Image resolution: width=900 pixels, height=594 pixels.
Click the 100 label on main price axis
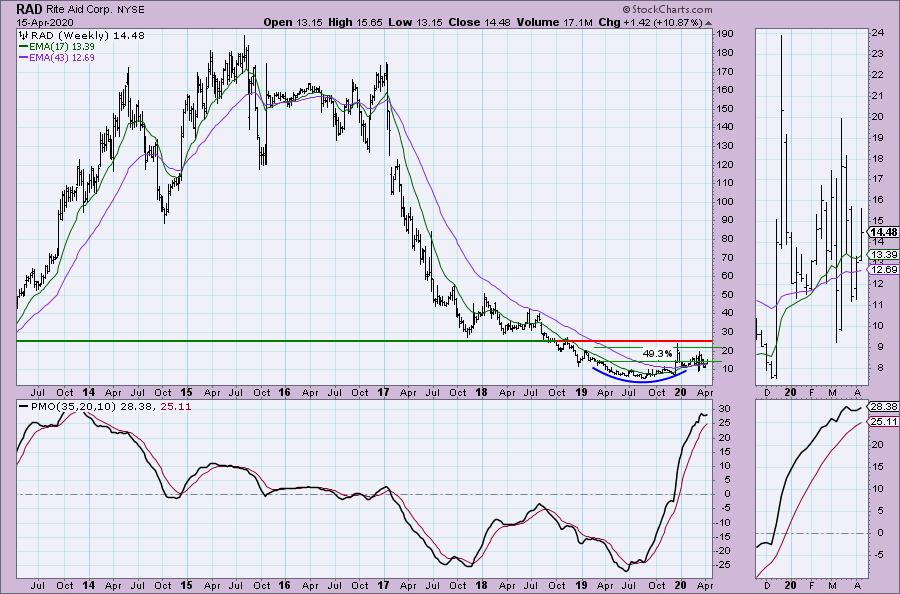click(x=725, y=201)
